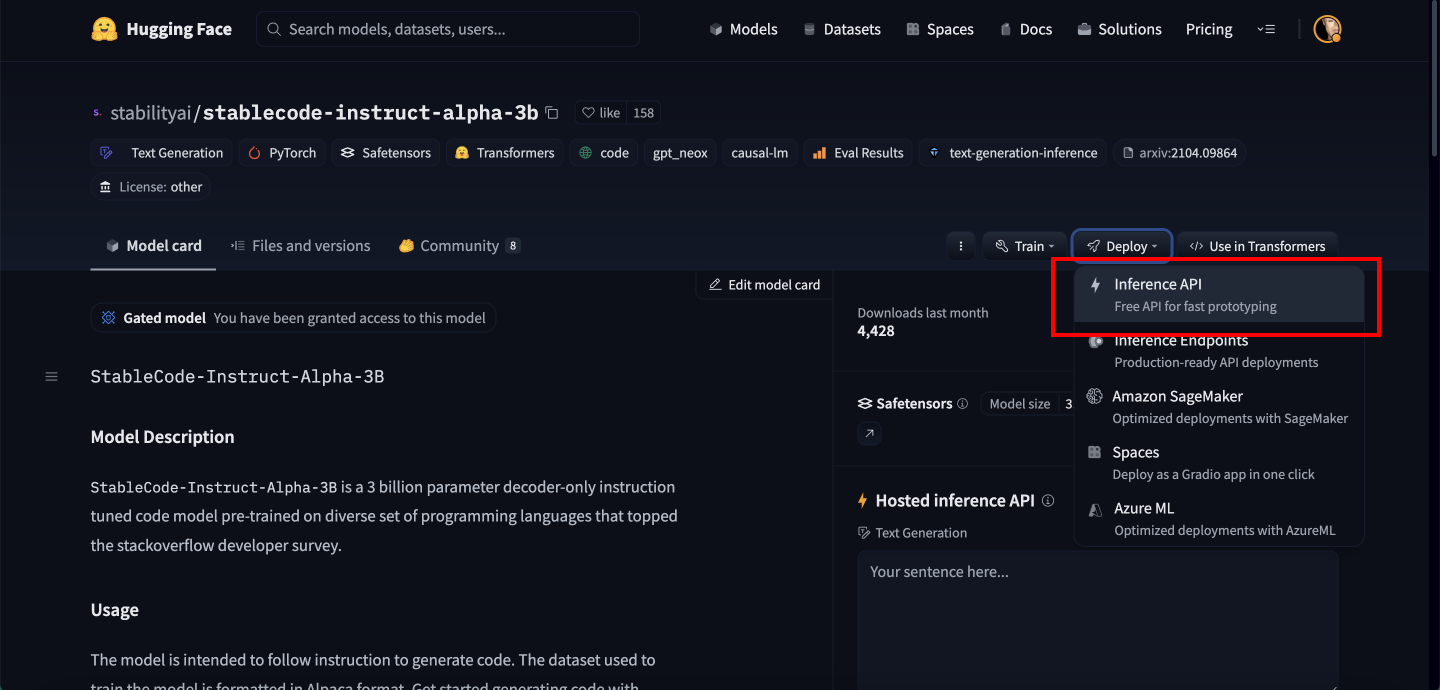Click the table of contents icon
The height and width of the screenshot is (690, 1440).
pyautogui.click(x=52, y=377)
